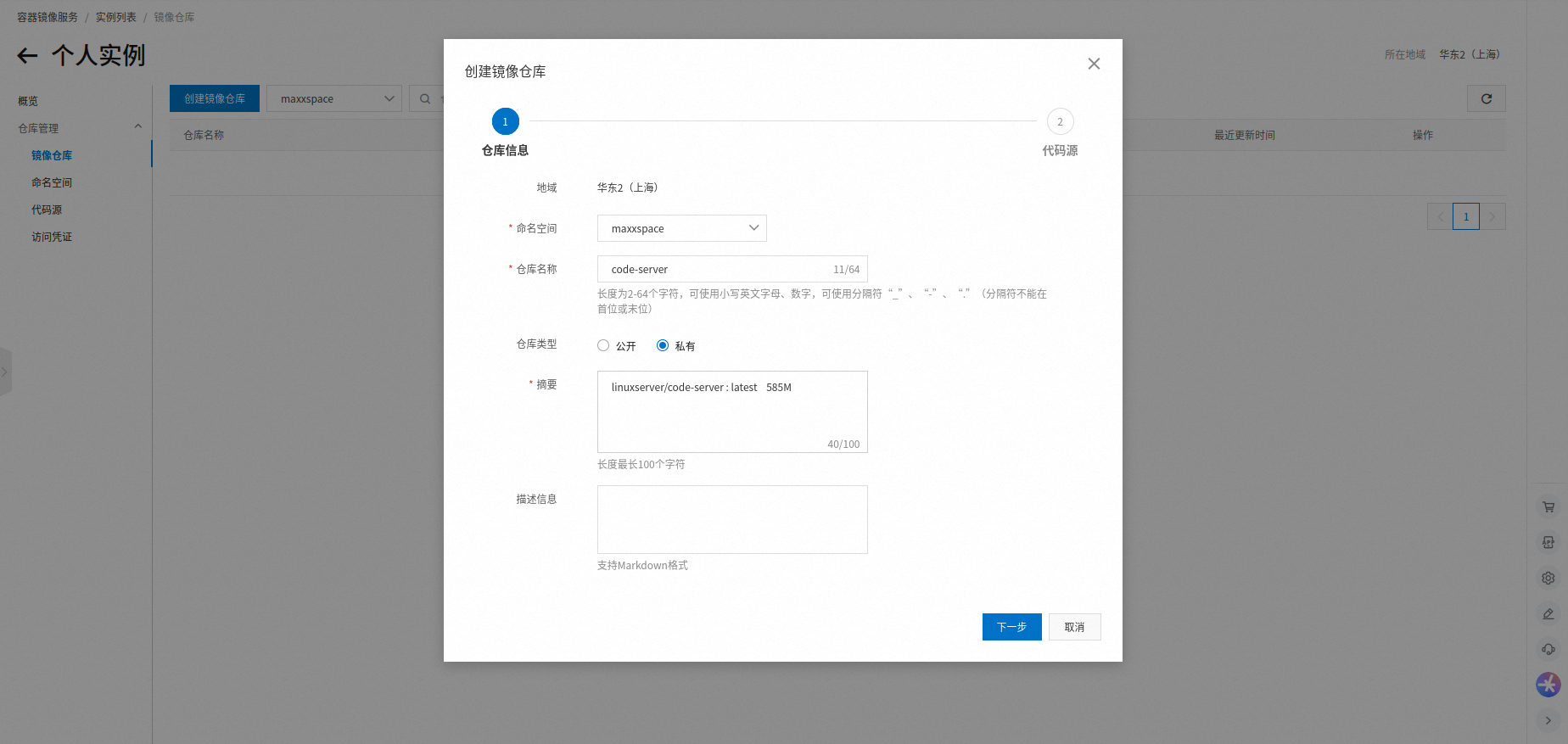Click the 操作 column header
Viewport: 1568px width, 744px height.
(1423, 135)
